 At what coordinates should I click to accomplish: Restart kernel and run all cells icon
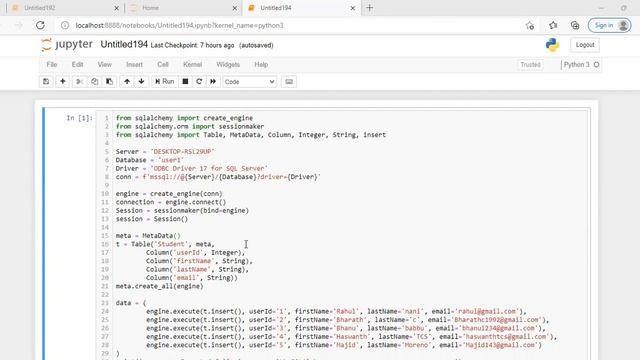(213, 82)
